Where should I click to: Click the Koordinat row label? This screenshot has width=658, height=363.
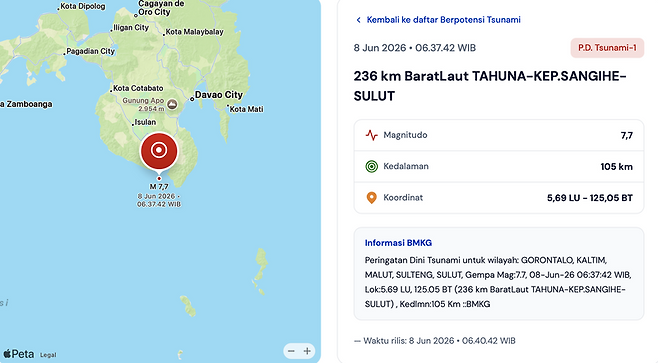tap(403, 198)
